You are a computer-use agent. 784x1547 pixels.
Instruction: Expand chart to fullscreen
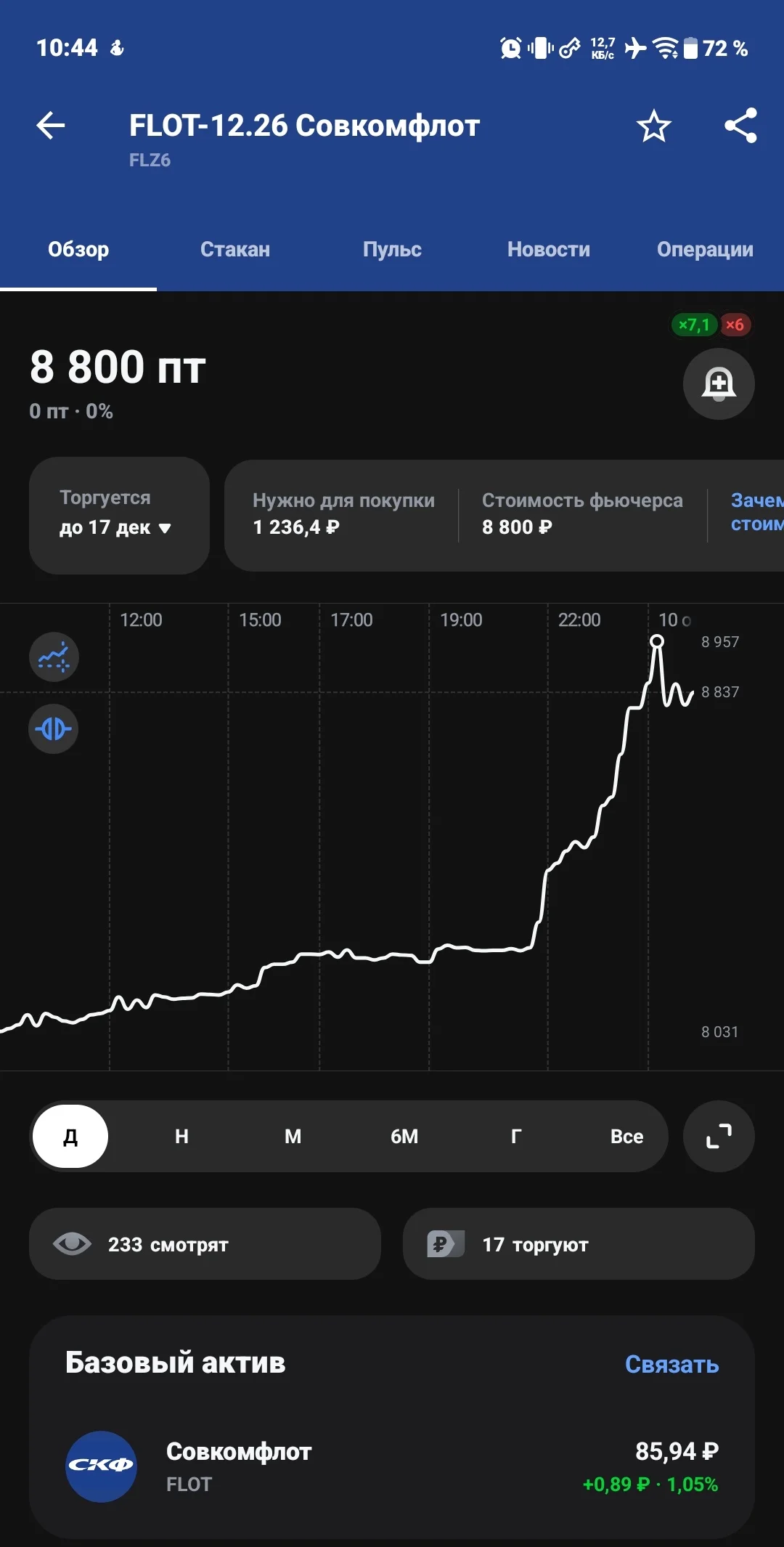(x=719, y=1136)
